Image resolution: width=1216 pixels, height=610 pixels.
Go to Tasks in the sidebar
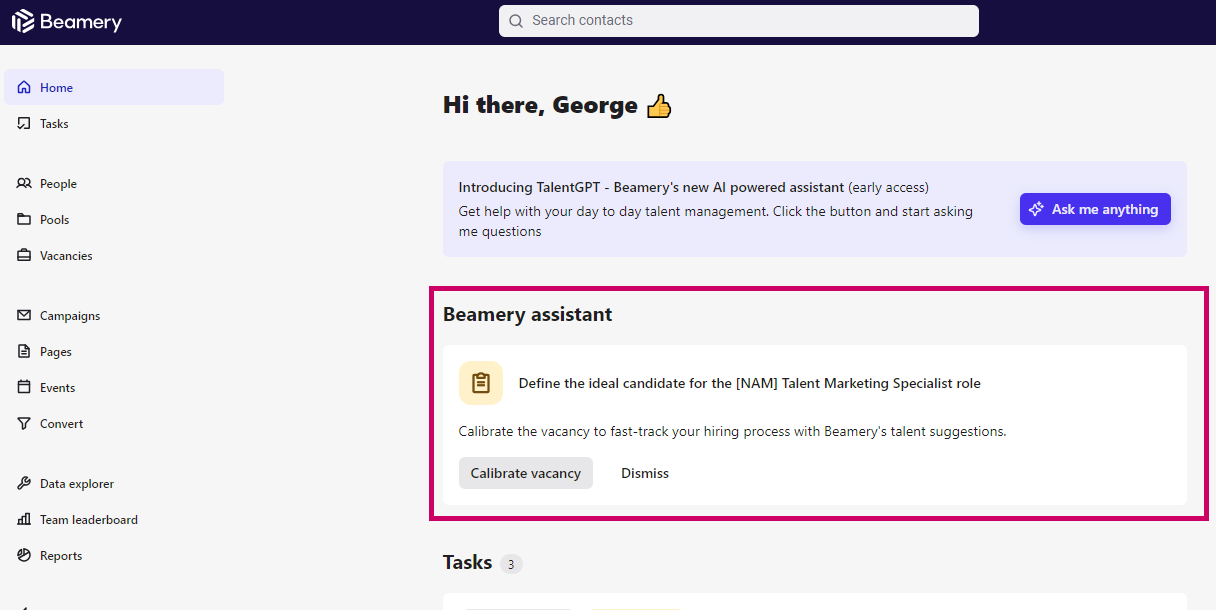pos(114,124)
